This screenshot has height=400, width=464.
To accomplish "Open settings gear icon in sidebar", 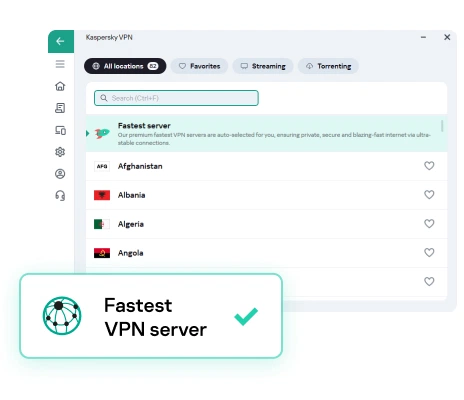I will click(x=60, y=152).
